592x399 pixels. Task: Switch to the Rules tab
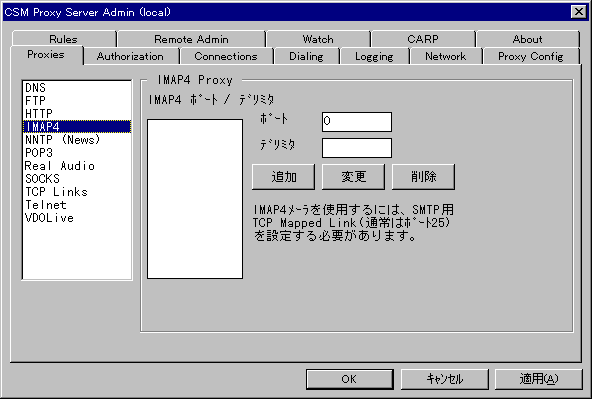tap(63, 39)
